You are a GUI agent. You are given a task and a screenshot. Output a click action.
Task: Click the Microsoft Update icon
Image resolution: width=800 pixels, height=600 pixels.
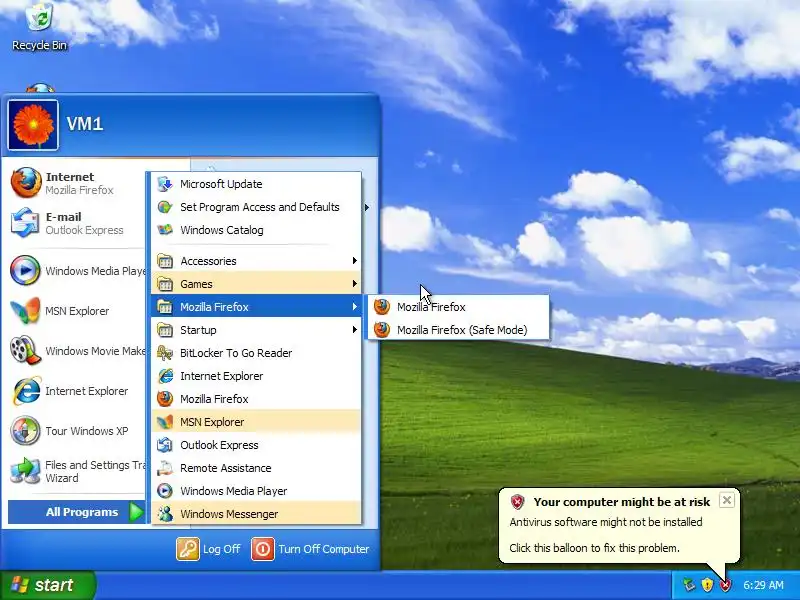[165, 184]
